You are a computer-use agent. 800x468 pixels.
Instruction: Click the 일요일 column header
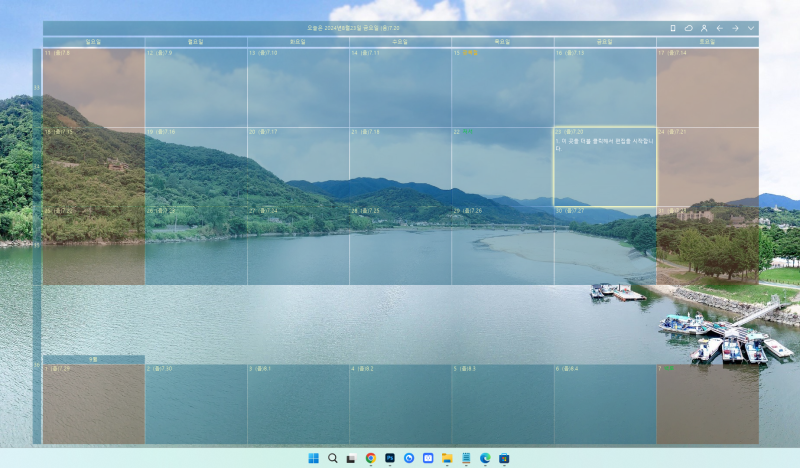click(x=94, y=42)
